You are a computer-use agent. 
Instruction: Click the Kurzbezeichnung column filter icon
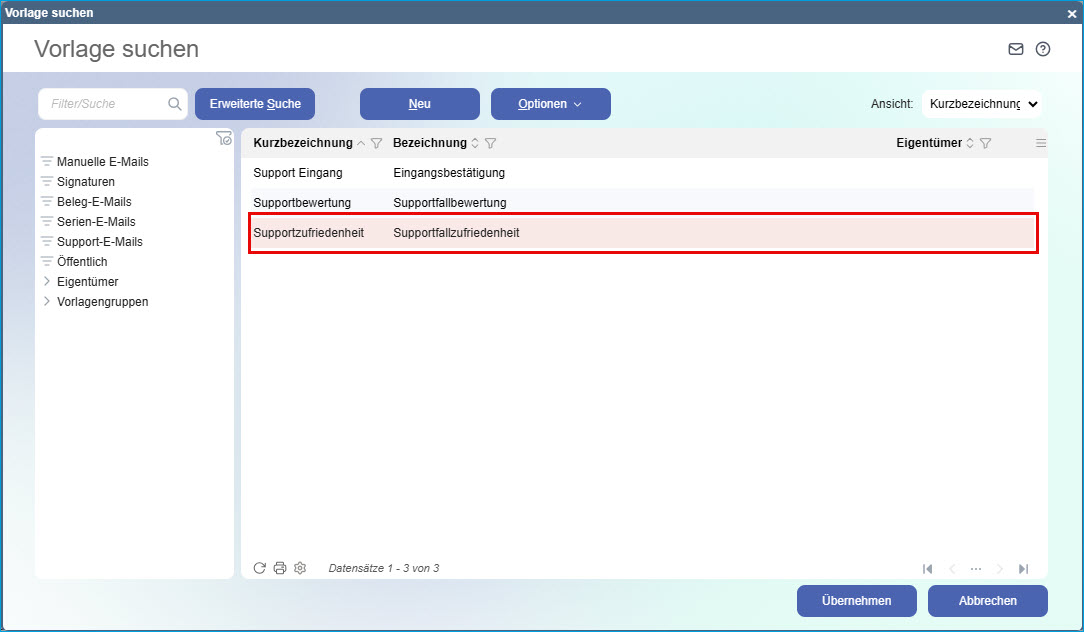[x=377, y=144]
